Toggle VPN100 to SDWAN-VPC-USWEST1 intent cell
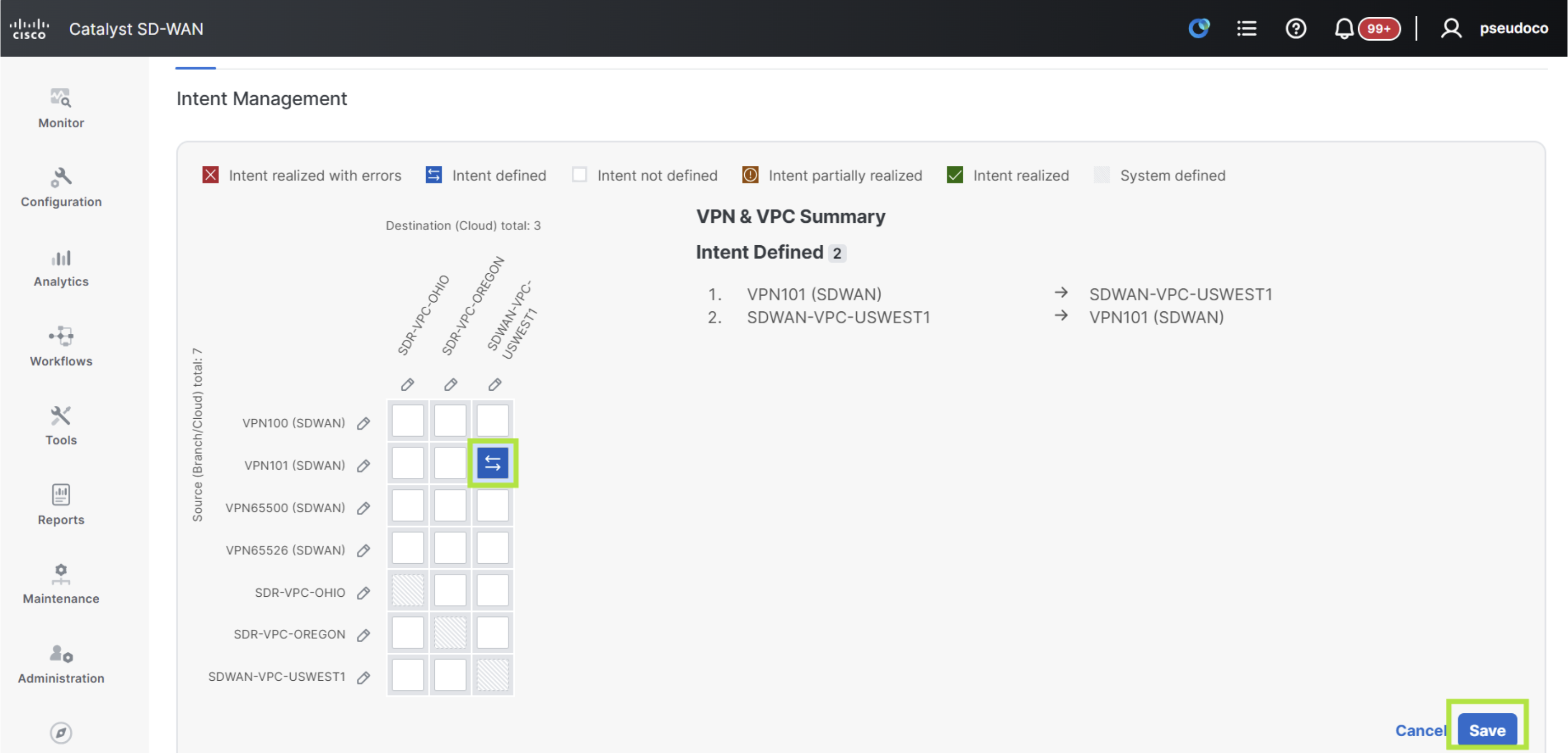Image resolution: width=1568 pixels, height=754 pixels. pos(492,421)
